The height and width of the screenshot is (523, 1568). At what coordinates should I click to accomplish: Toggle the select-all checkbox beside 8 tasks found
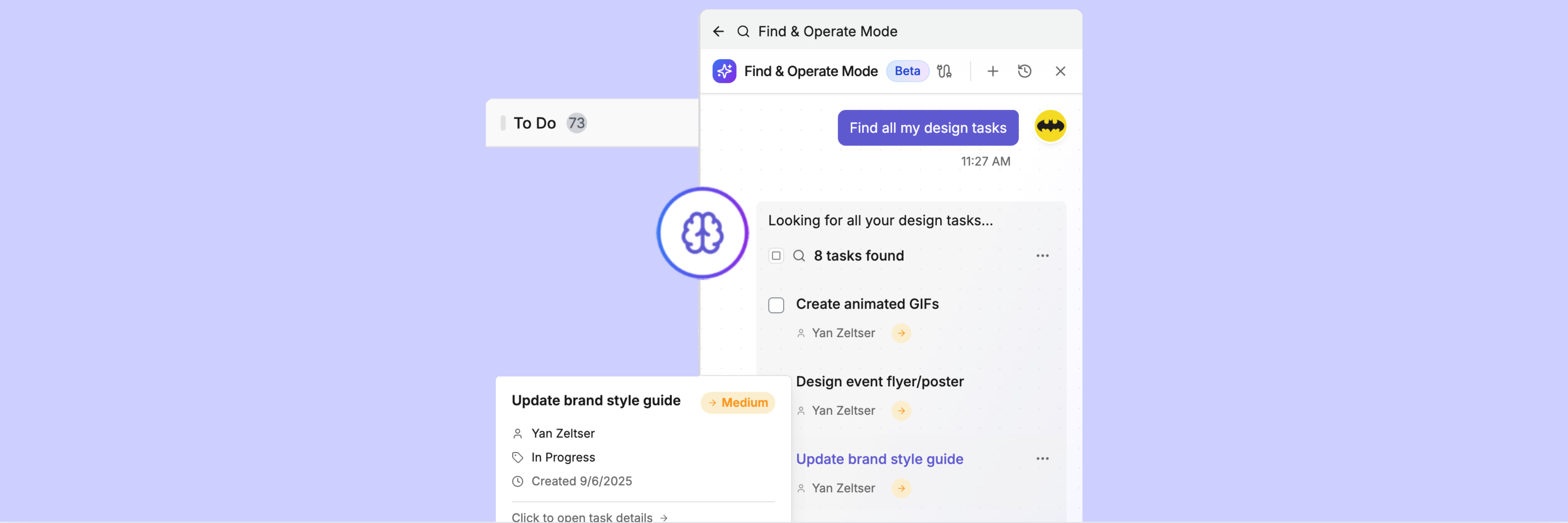[776, 256]
